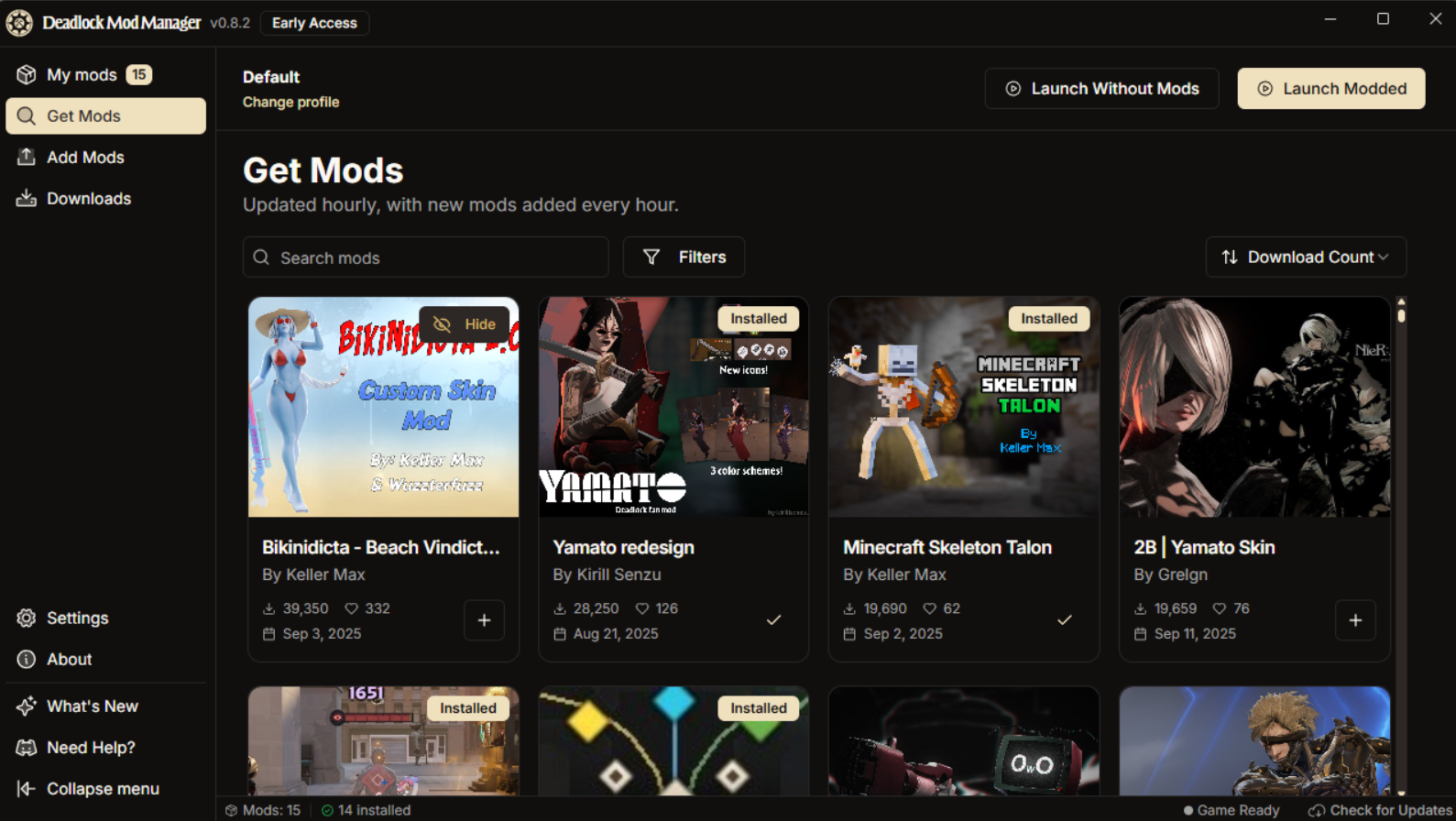Click the magnifier icon in search box
The height and width of the screenshot is (821, 1456).
coord(261,257)
